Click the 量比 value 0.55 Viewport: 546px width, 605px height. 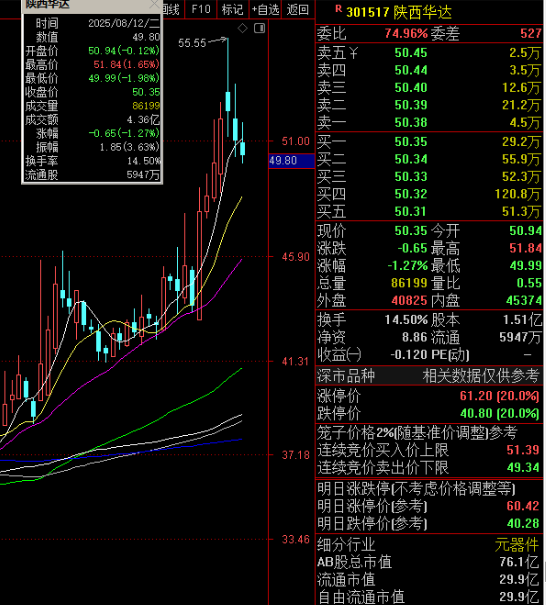click(529, 283)
